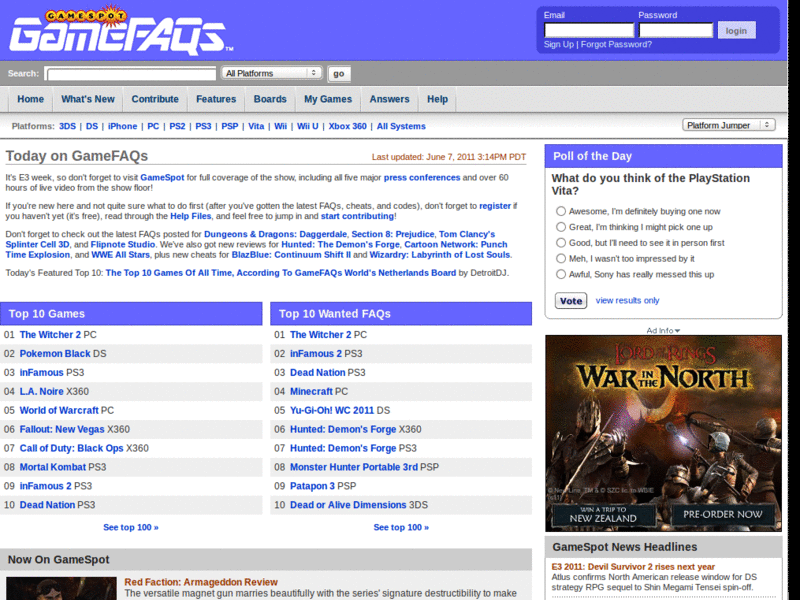The image size is (800, 600).
Task: Open the All Systems link
Action: click(401, 126)
